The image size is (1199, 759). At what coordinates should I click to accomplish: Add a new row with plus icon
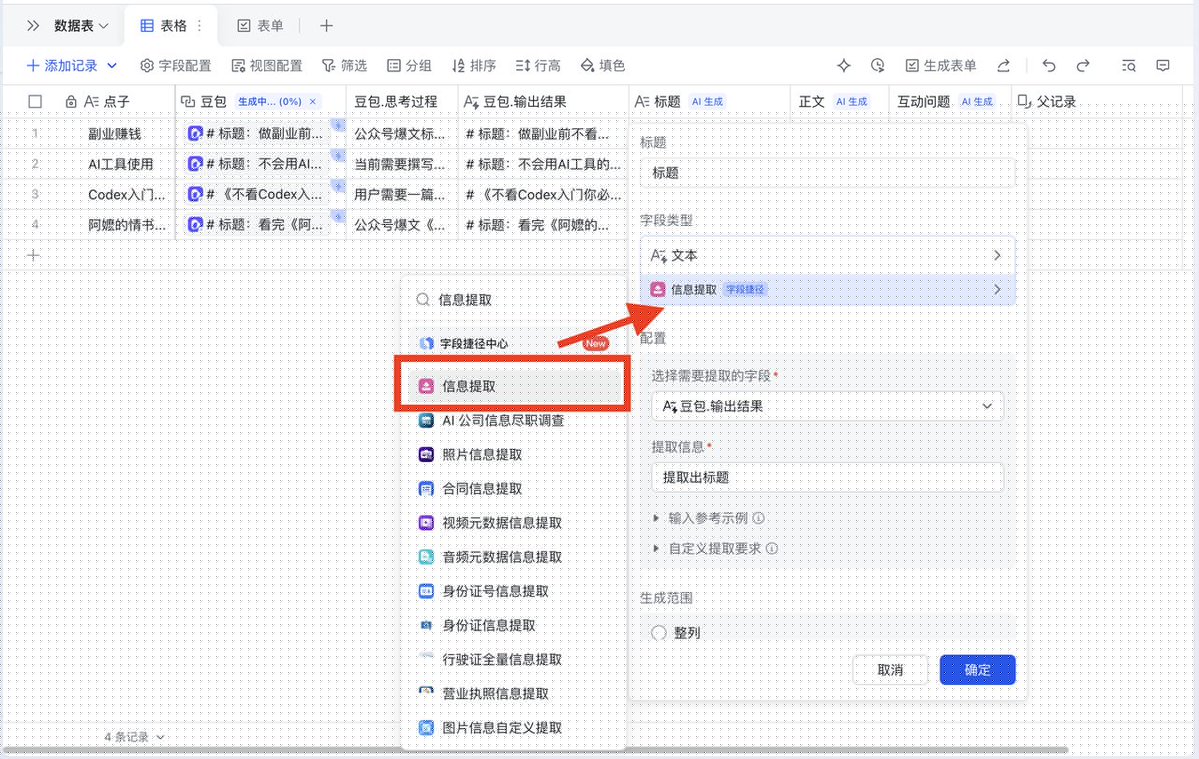[34, 255]
